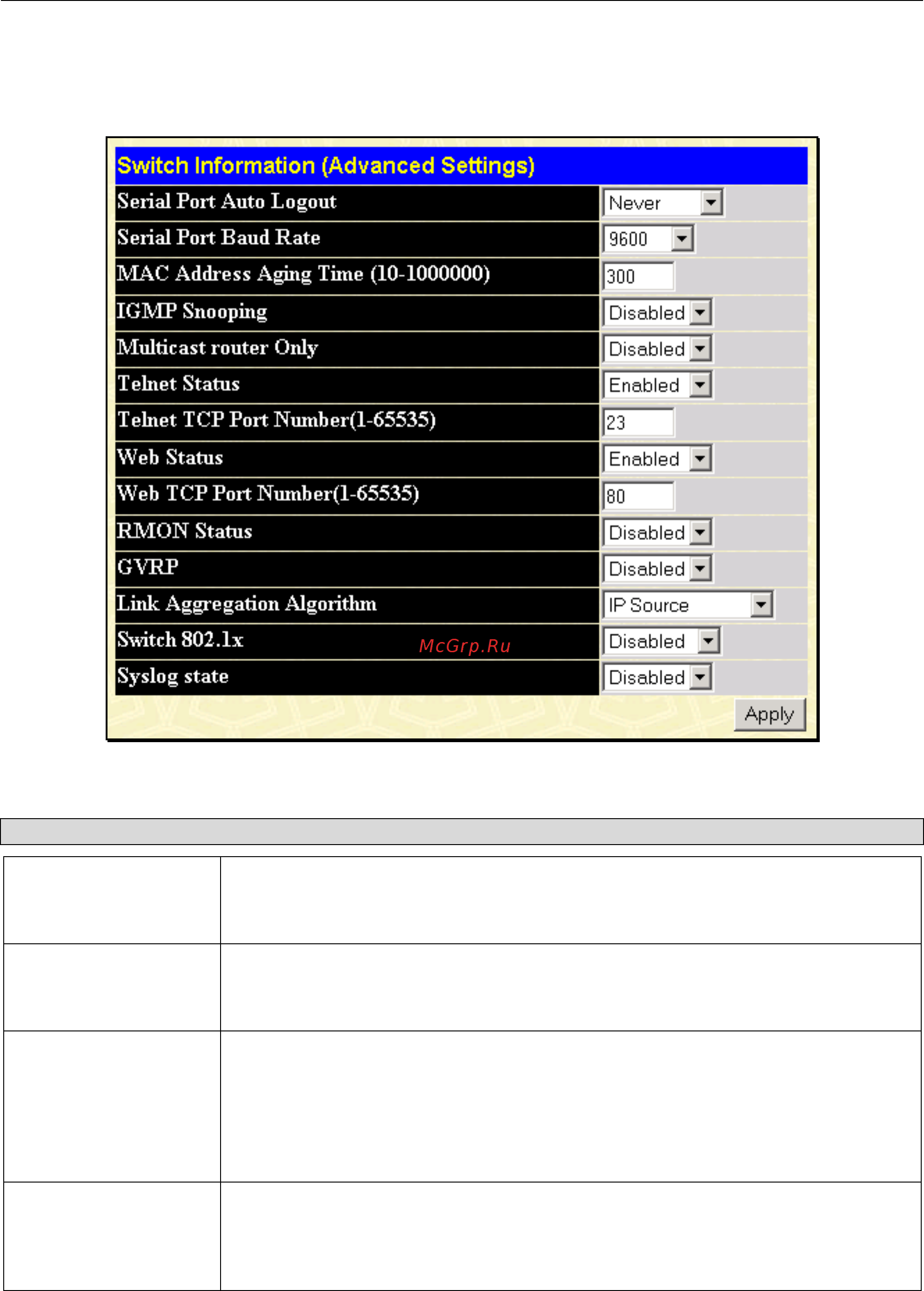The image size is (924, 1291).
Task: Open the Telnet Status dropdown
Action: click(657, 385)
